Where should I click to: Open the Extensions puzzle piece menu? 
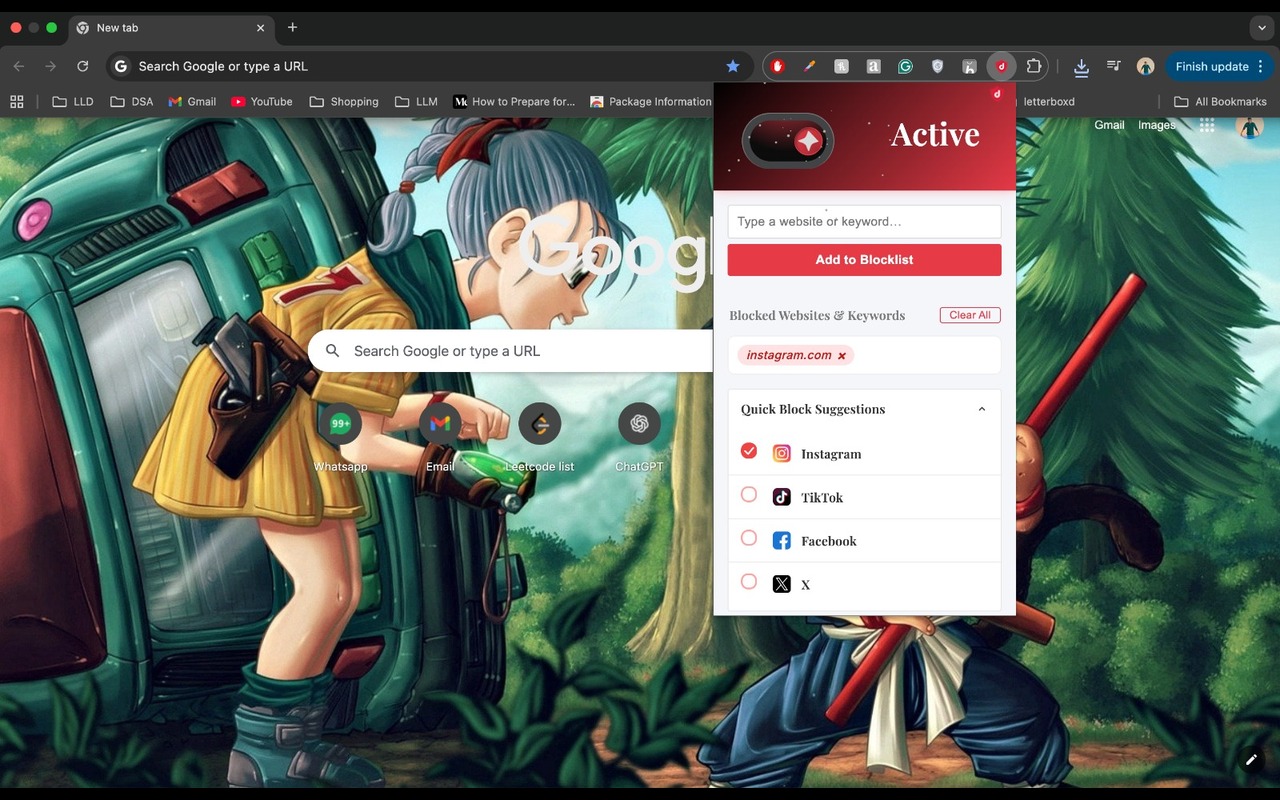coord(1034,66)
